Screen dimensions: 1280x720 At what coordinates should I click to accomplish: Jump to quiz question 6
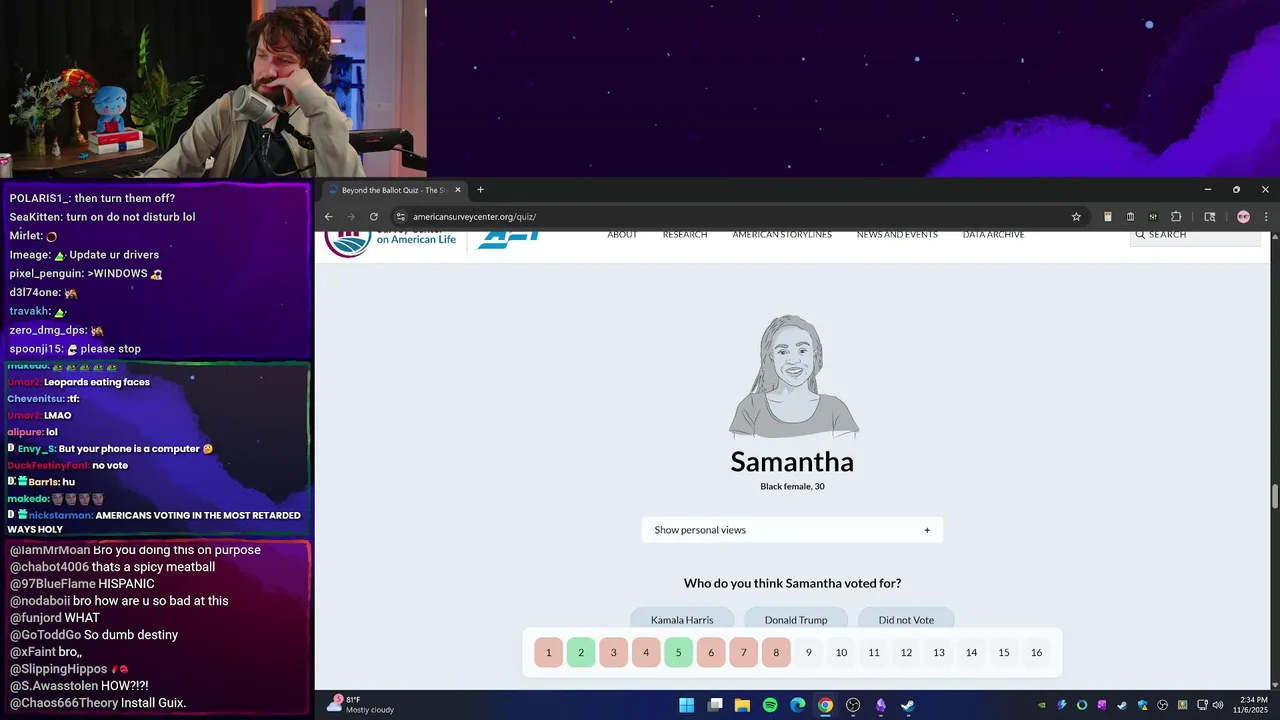click(x=711, y=653)
